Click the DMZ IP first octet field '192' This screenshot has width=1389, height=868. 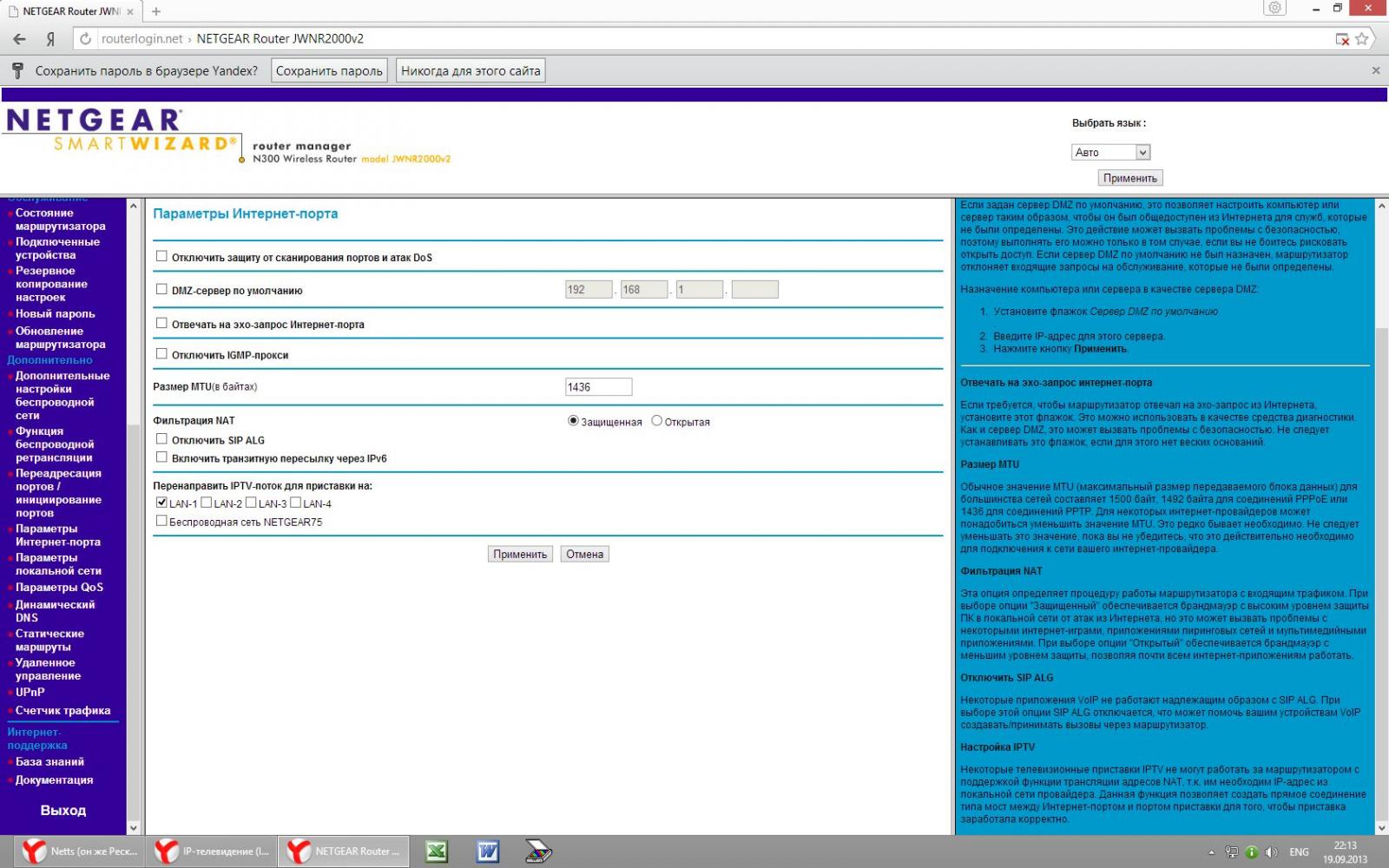pyautogui.click(x=589, y=290)
